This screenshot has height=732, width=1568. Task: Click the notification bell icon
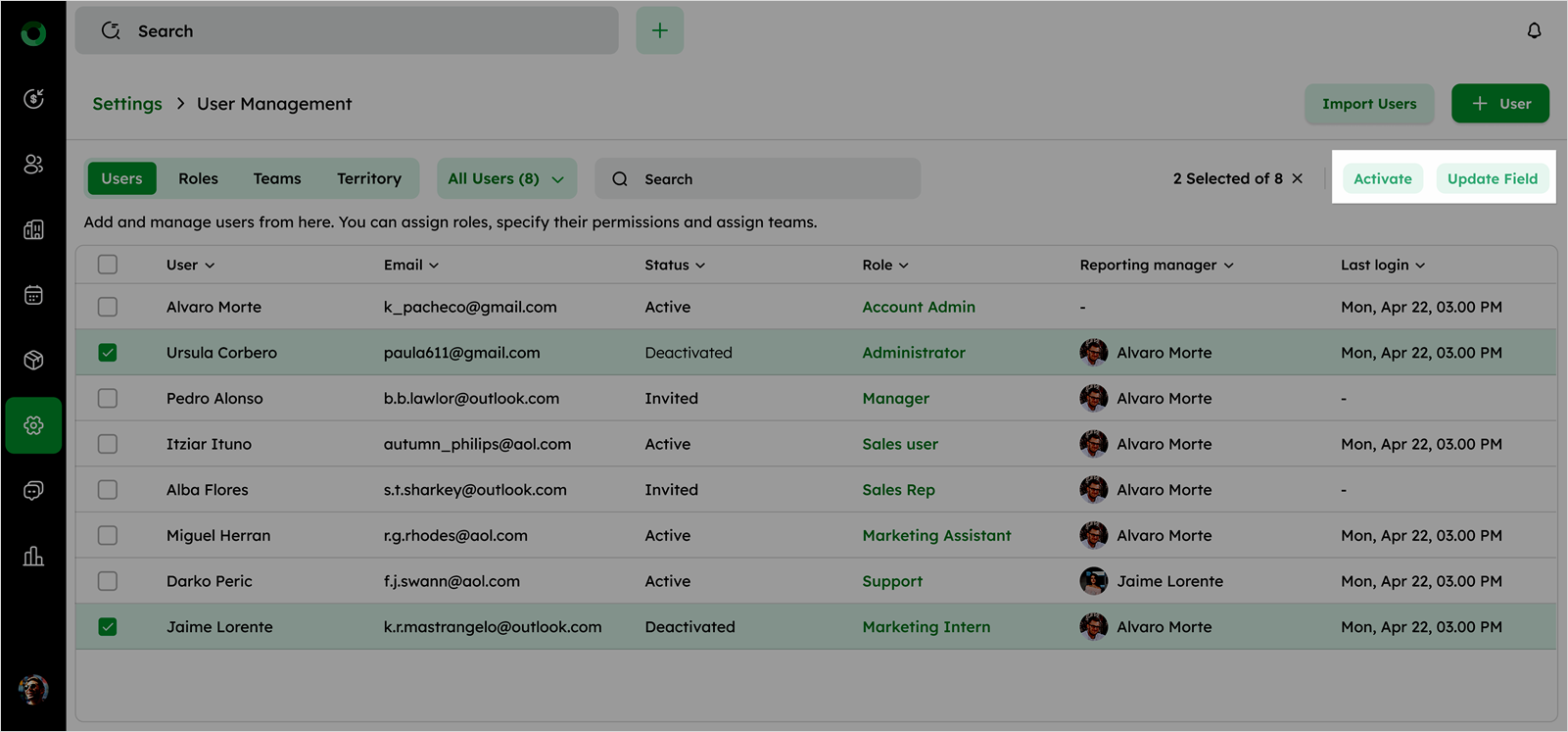pyautogui.click(x=1534, y=31)
